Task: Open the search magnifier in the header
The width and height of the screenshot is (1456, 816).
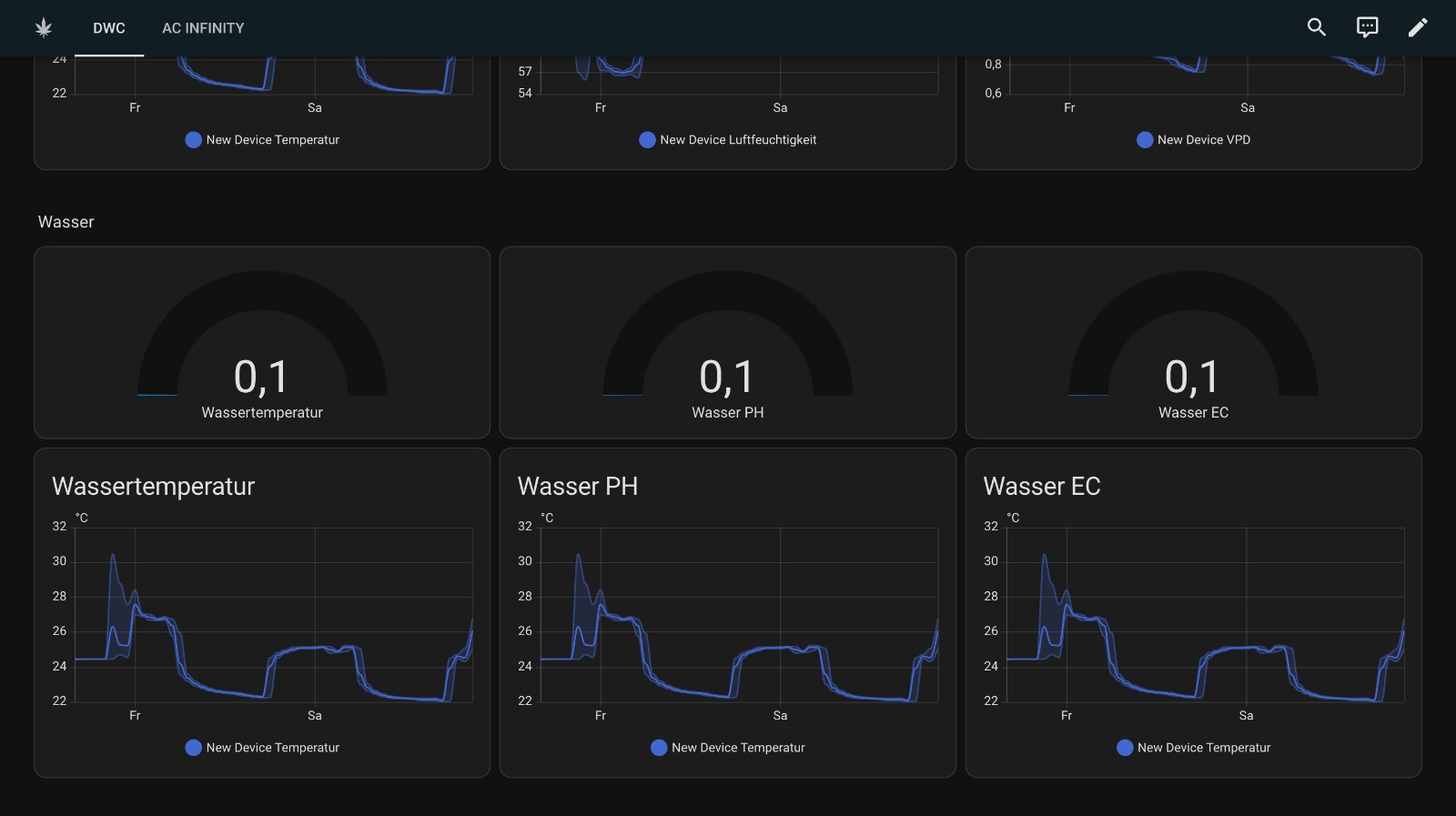Action: (x=1316, y=27)
